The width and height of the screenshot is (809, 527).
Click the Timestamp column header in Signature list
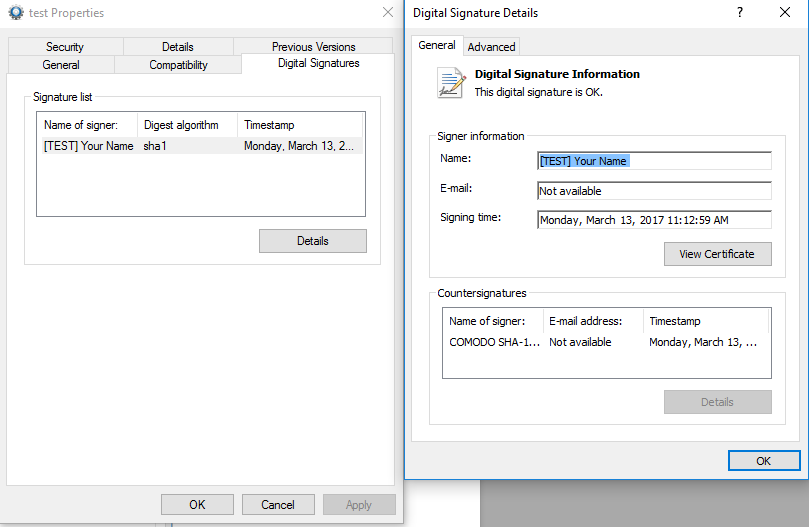(300, 125)
